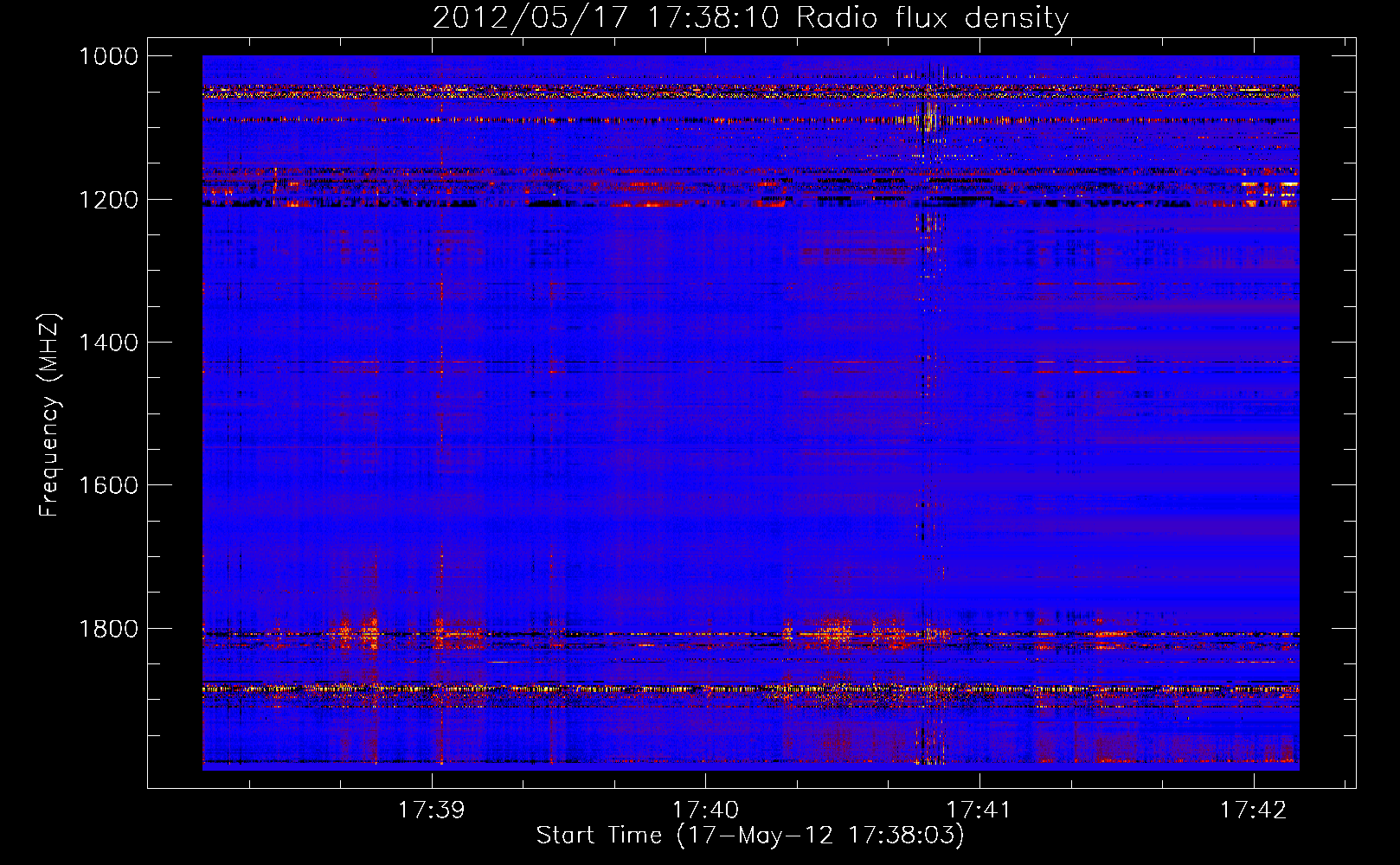The width and height of the screenshot is (1400, 865).
Task: Click the 17:40 time tick label
Action: pyautogui.click(x=705, y=810)
